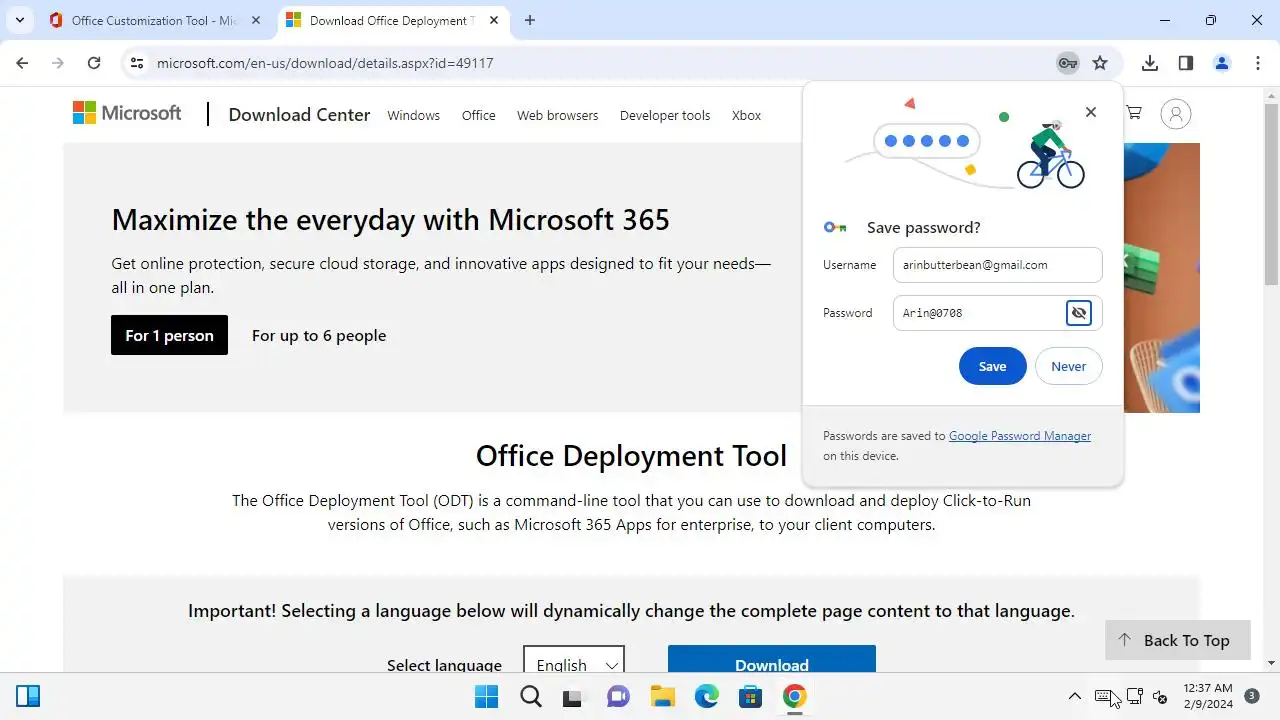Open the Developer tools menu item

[x=664, y=115]
